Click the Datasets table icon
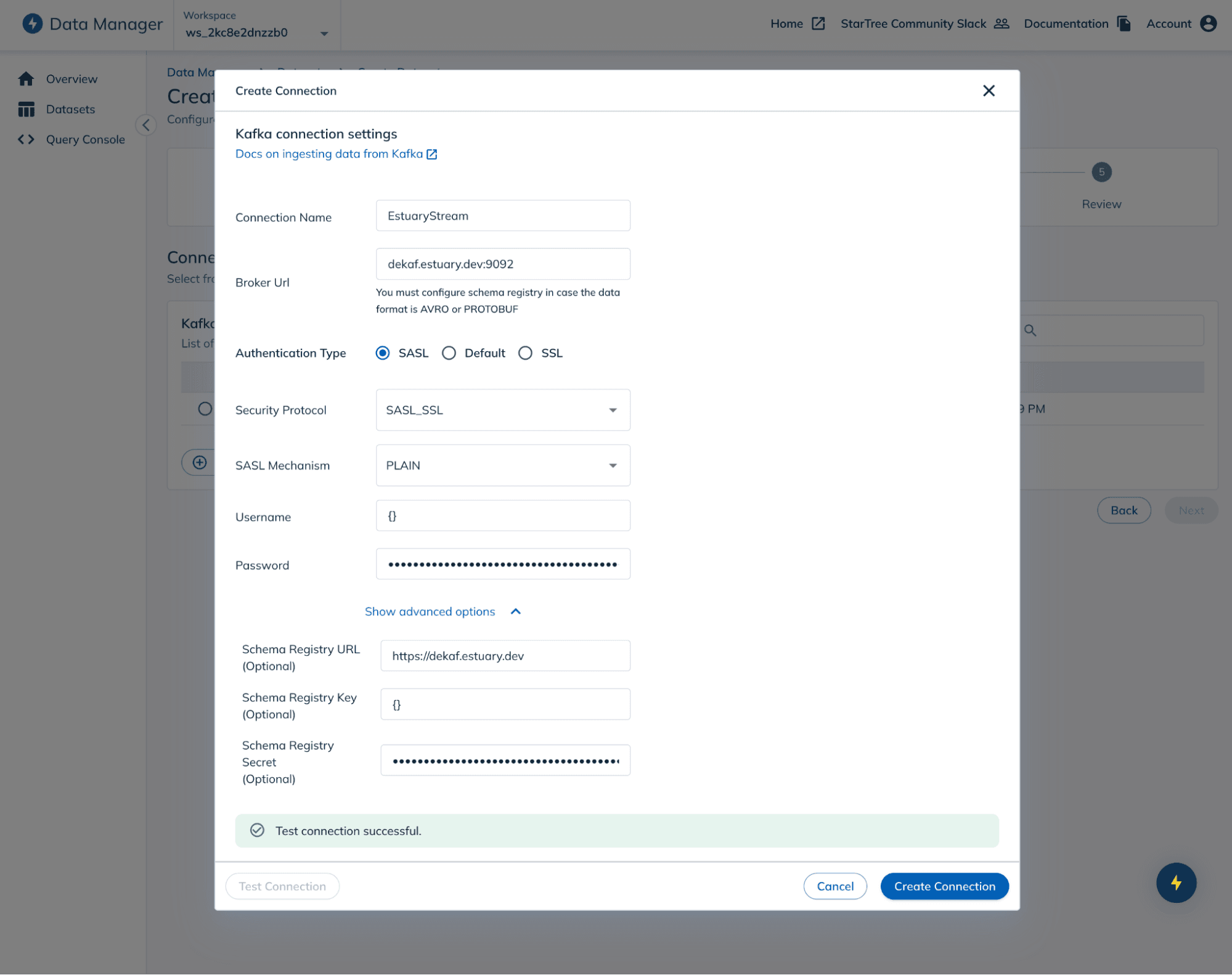This screenshot has height=975, width=1232. pos(26,109)
